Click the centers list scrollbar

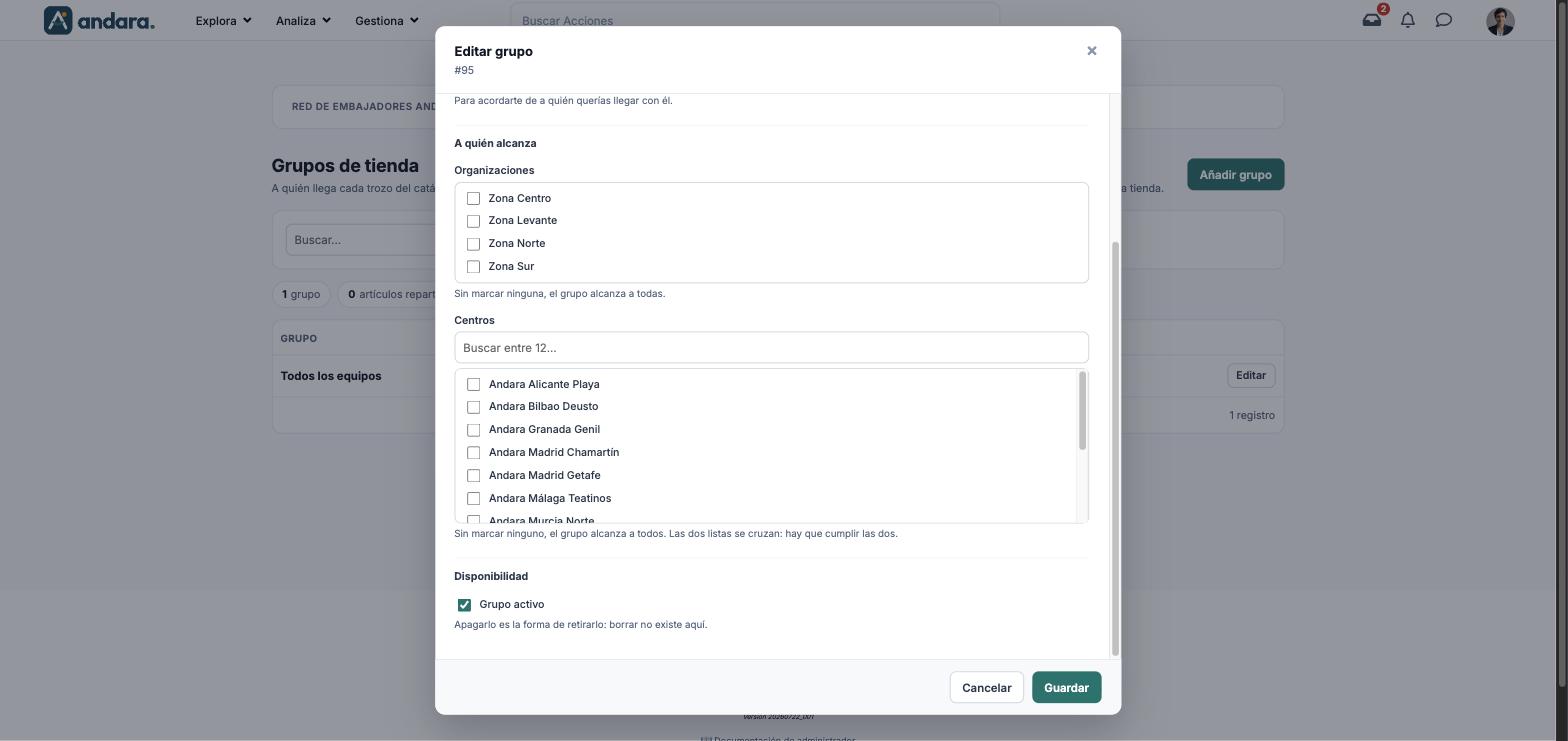click(x=1082, y=411)
